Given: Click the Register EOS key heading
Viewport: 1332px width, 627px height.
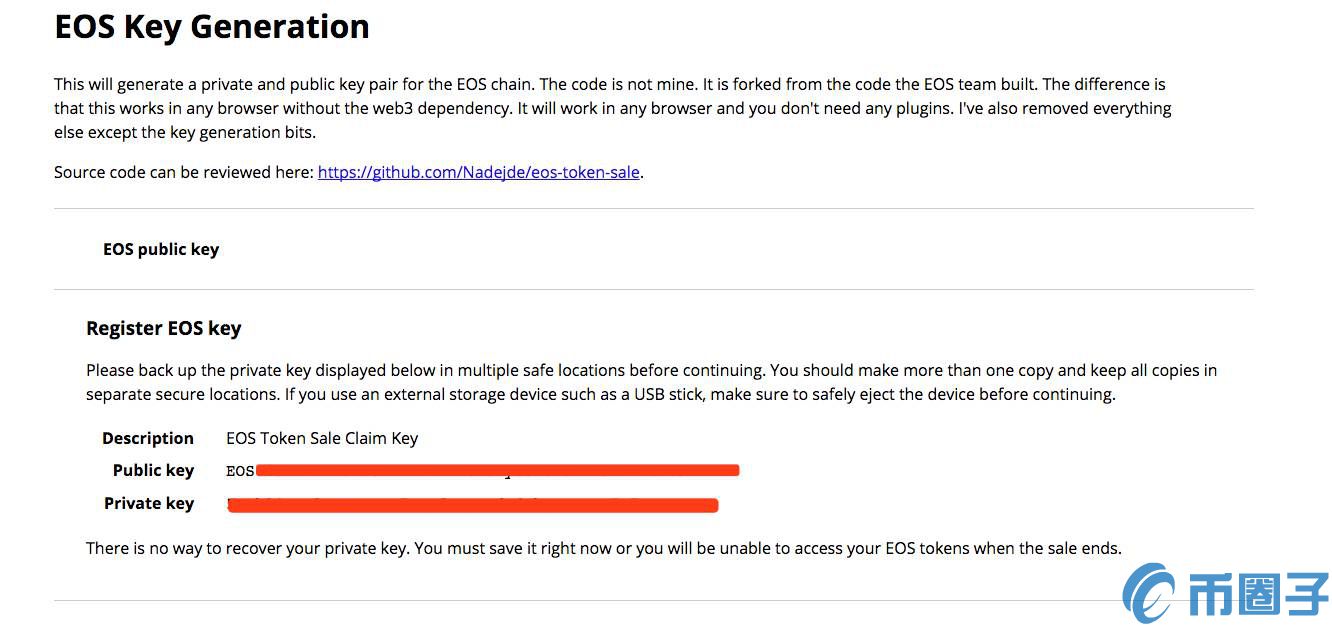Looking at the screenshot, I should tap(164, 328).
